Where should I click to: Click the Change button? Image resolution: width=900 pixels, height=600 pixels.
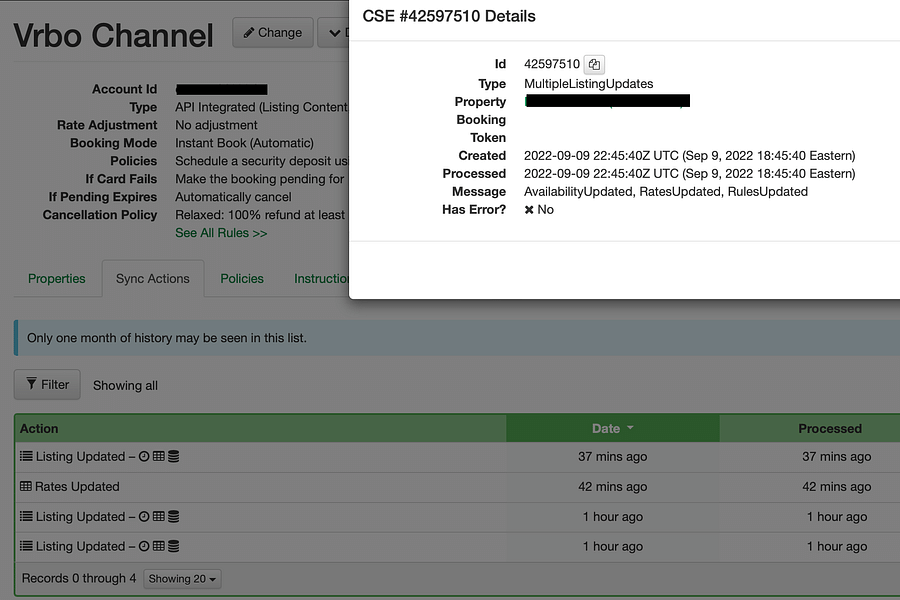[x=272, y=32]
